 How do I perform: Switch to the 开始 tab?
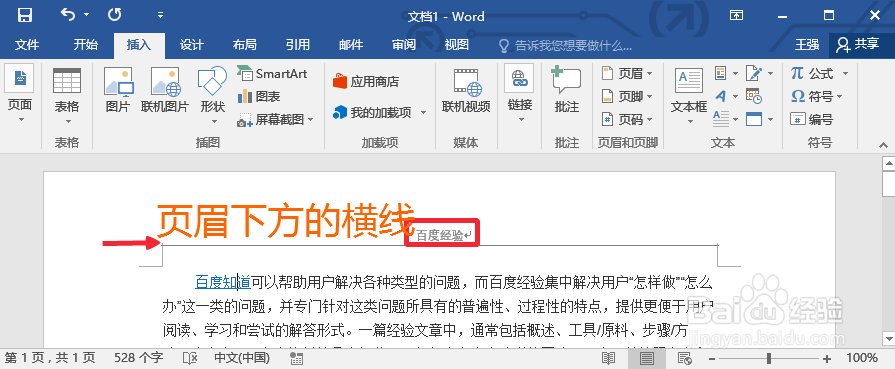pos(86,45)
